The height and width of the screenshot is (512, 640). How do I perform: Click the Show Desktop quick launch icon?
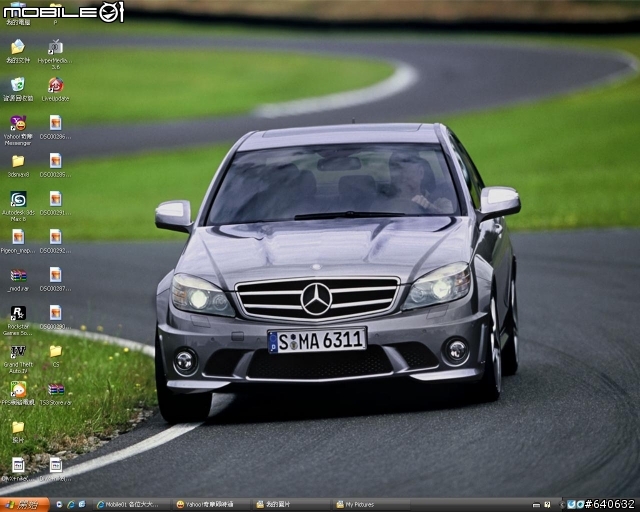point(82,505)
